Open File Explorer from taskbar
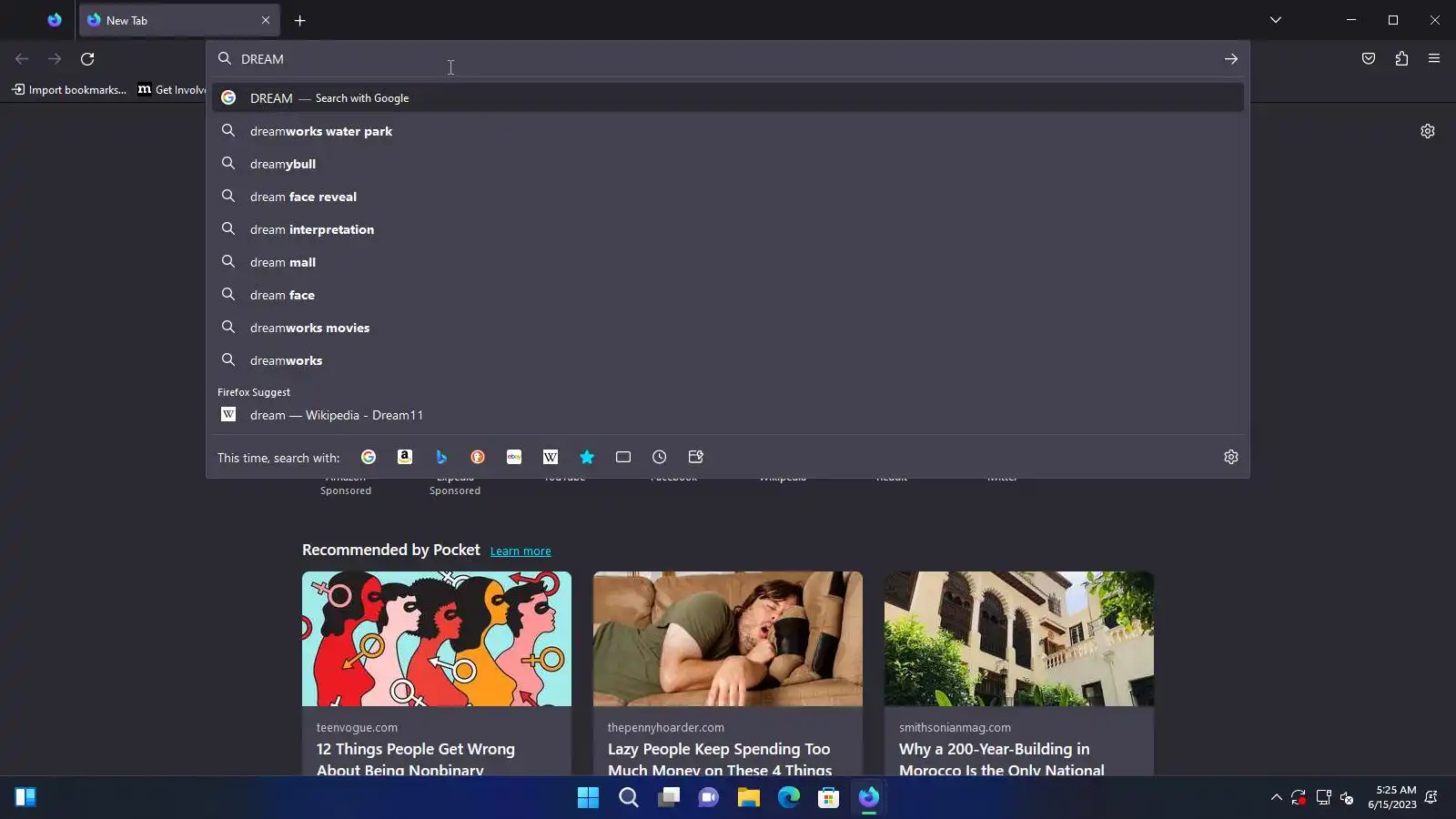The image size is (1456, 819). pos(749,797)
